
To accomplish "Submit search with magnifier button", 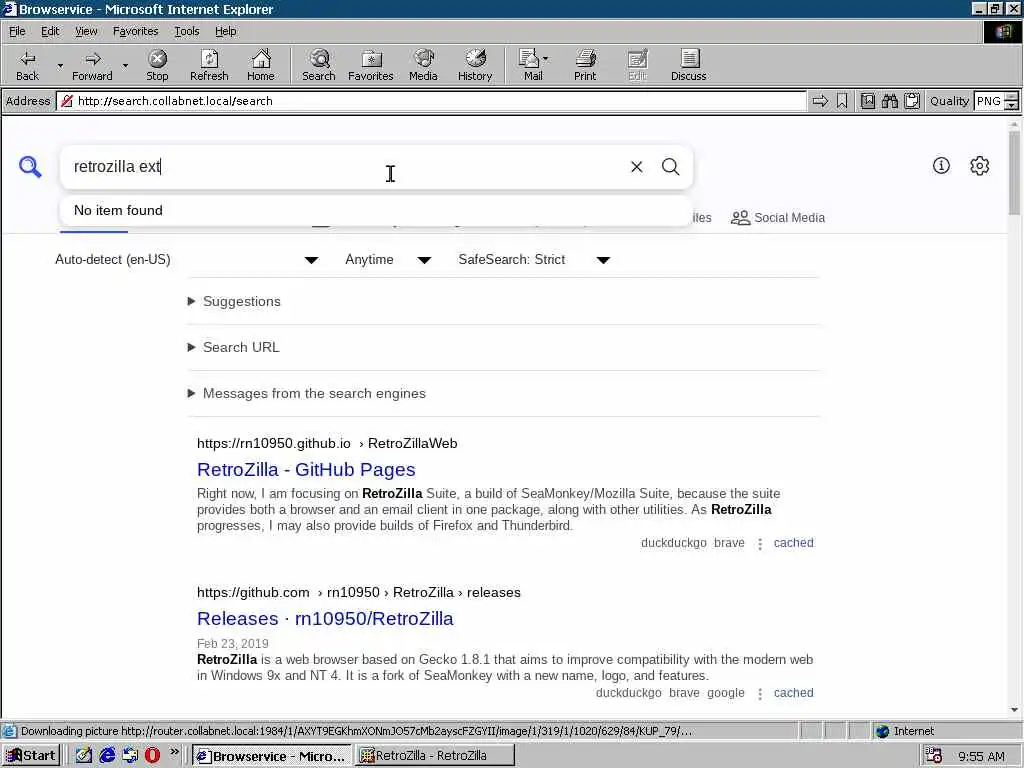I will point(671,167).
